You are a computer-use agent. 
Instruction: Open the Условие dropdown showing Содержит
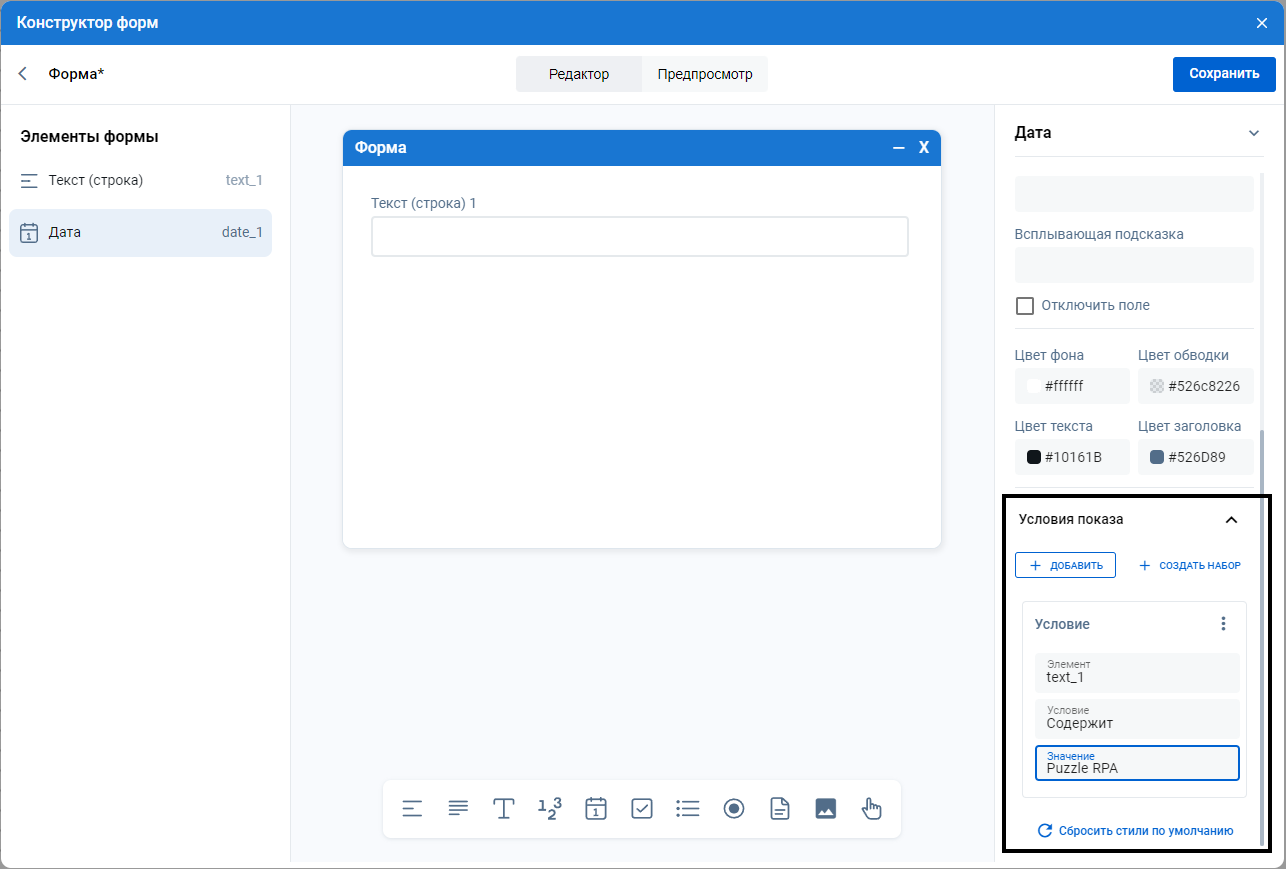pyautogui.click(x=1137, y=719)
